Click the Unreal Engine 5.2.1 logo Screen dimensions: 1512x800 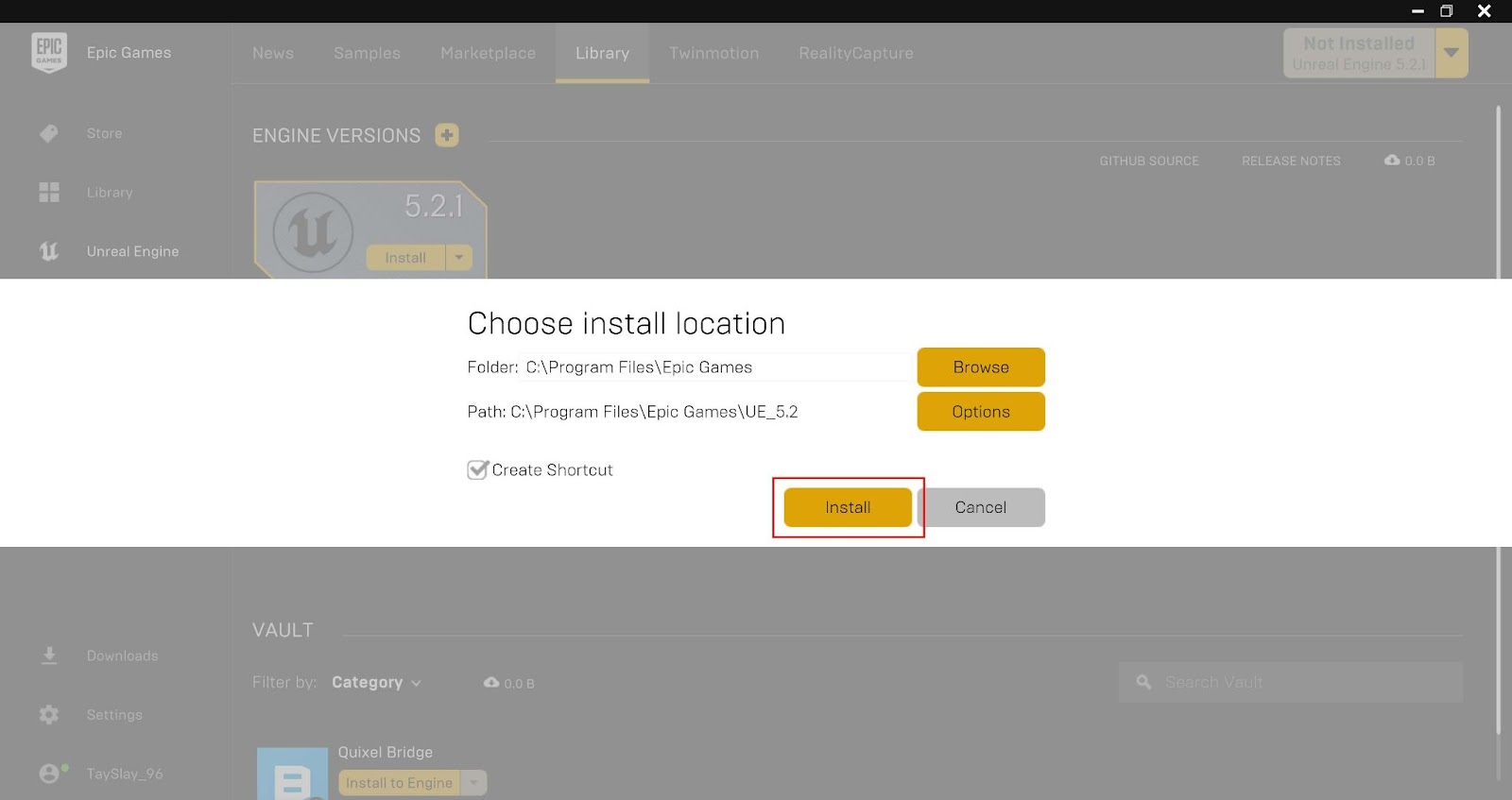coord(313,232)
